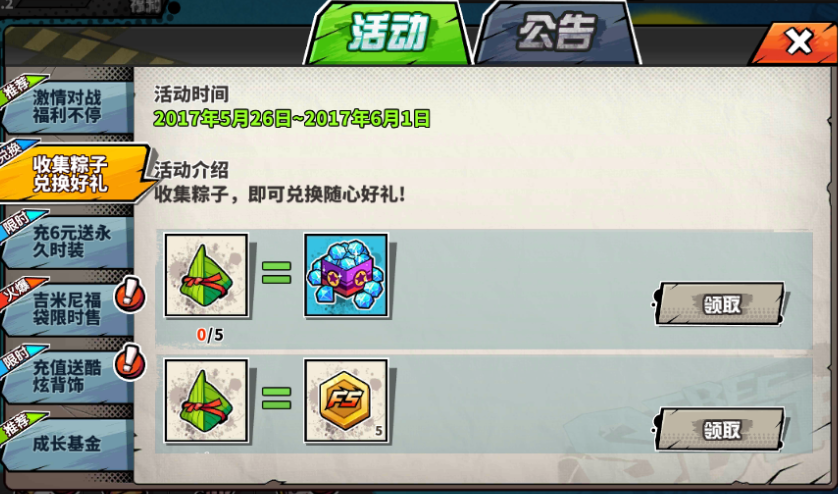The height and width of the screenshot is (494, 838).
Task: Switch to the 活动 tab
Action: pyautogui.click(x=387, y=33)
